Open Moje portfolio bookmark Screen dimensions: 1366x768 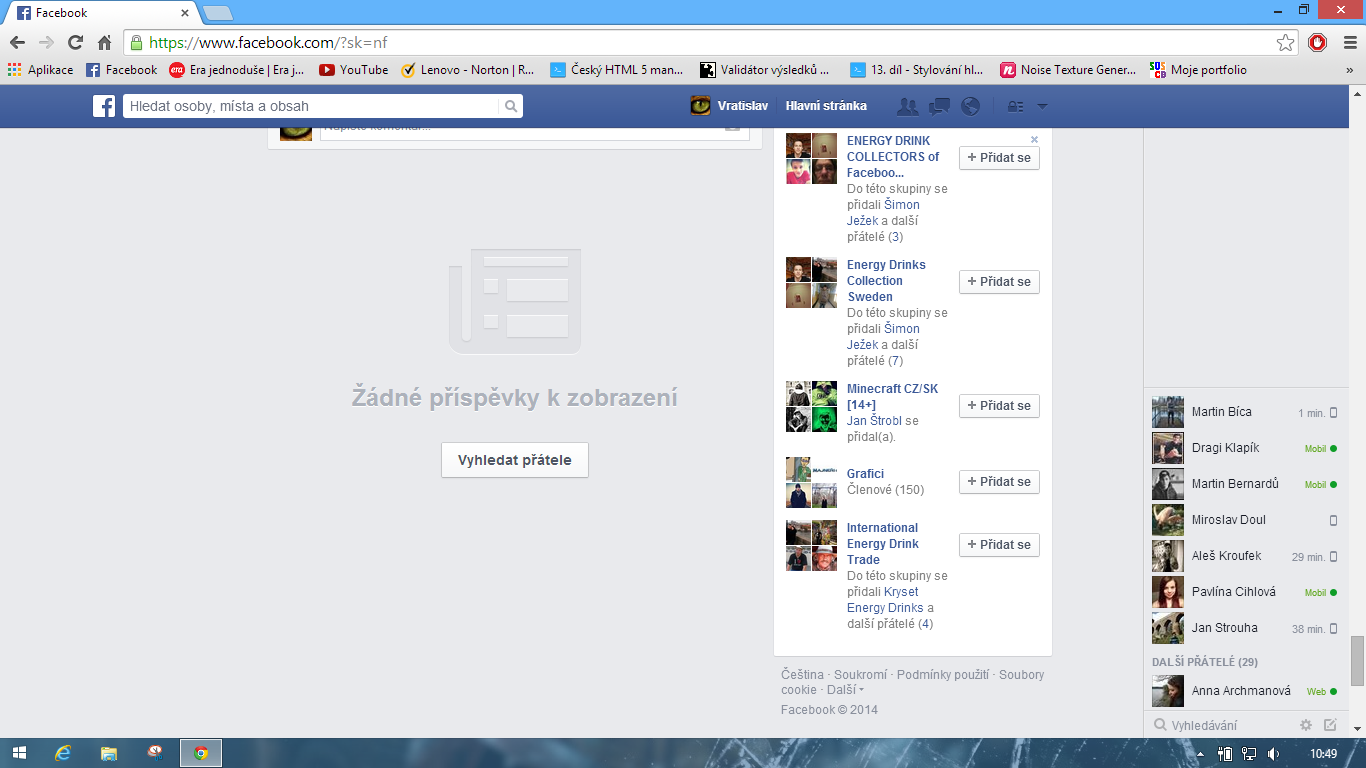(x=1198, y=70)
